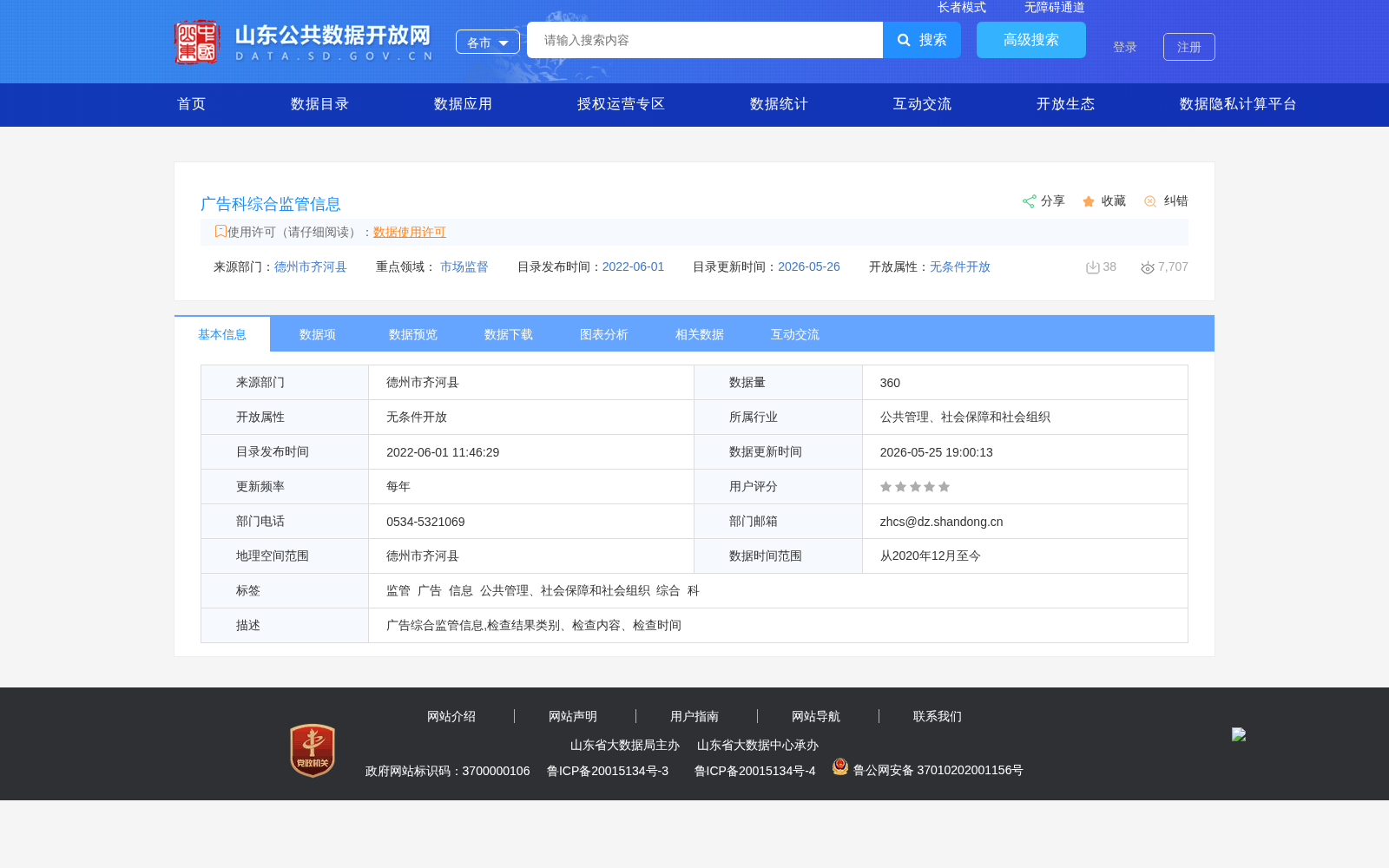
Task: Click the view count eye icon
Action: [1148, 267]
